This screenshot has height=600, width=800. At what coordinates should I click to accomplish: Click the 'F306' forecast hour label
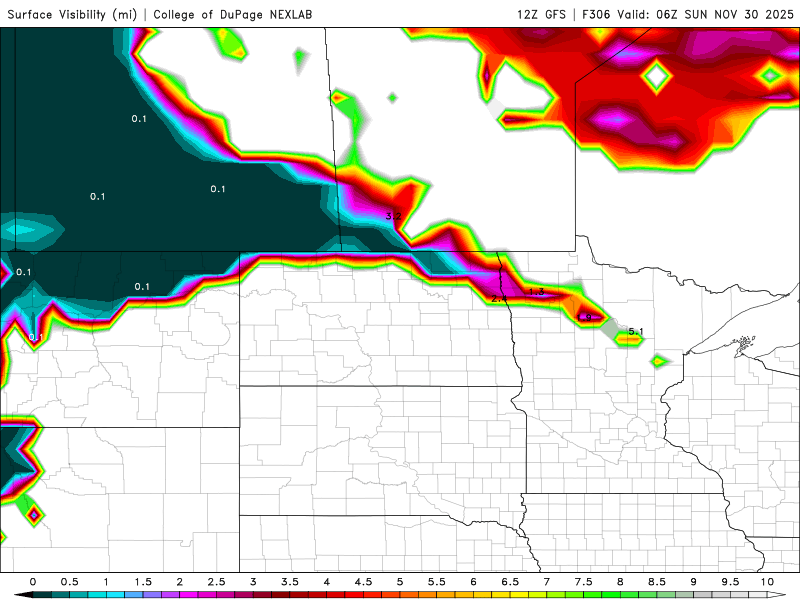point(596,14)
